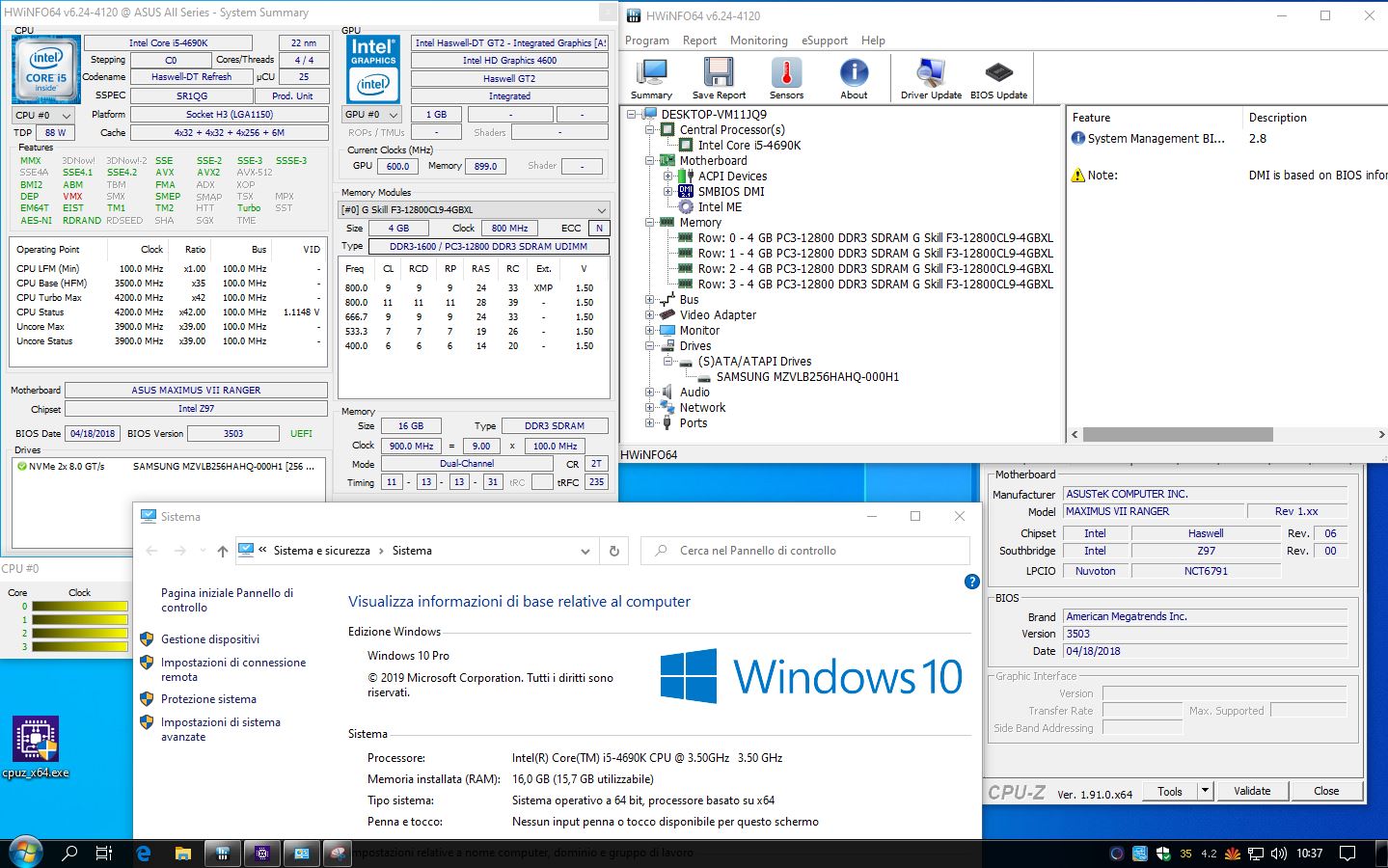Go to Sistema e sicurezza breadcrumb

(x=321, y=551)
